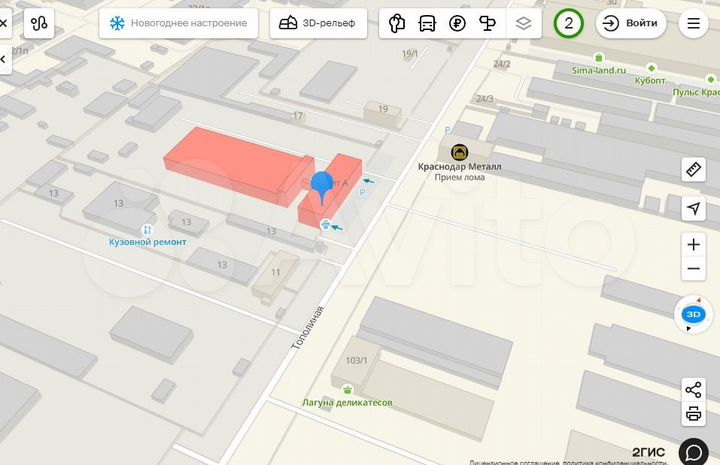Locate me with the navigation arrow
720x465 pixels.
click(x=693, y=208)
